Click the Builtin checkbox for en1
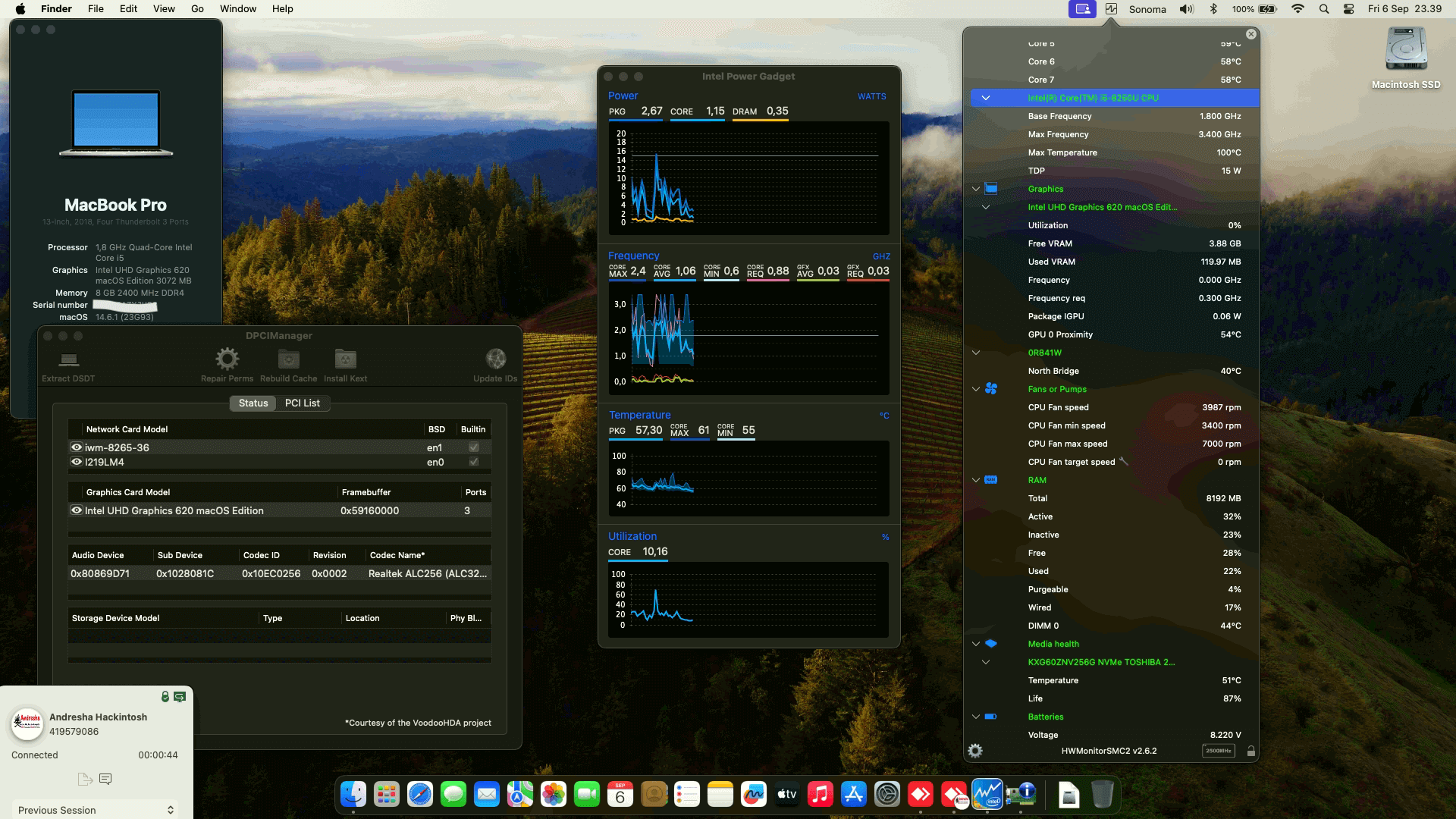This screenshot has height=819, width=1456. click(x=473, y=447)
